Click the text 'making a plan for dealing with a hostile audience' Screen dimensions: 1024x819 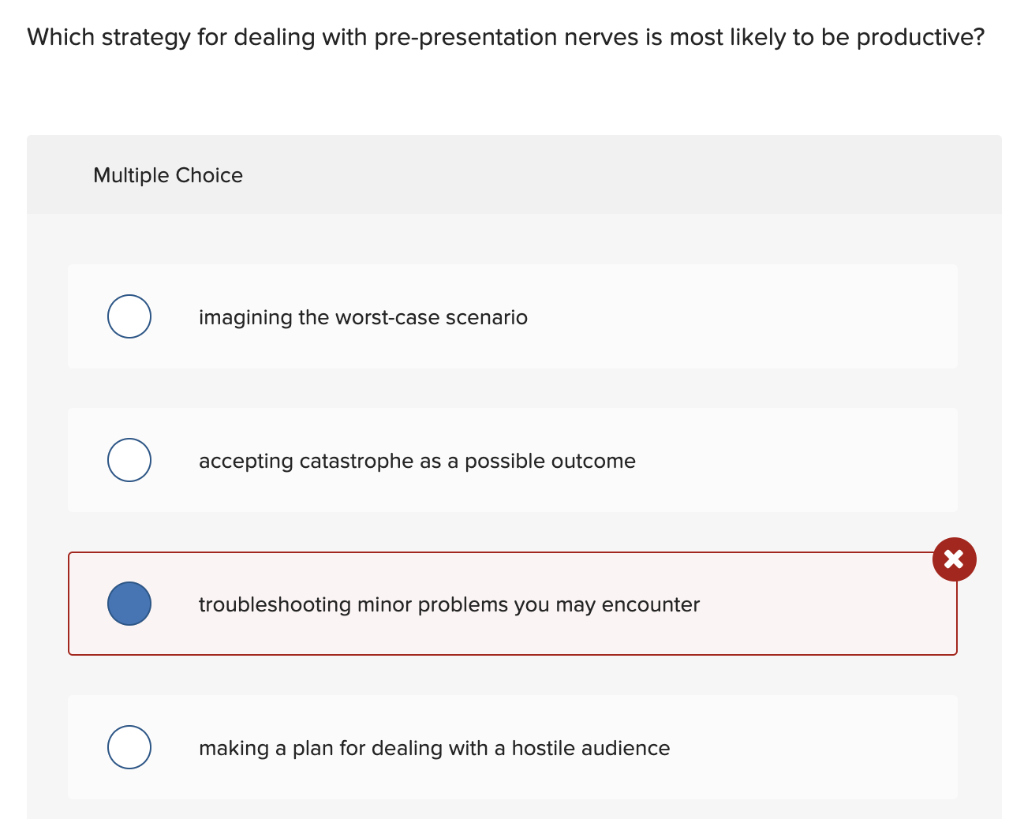pyautogui.click(x=434, y=748)
